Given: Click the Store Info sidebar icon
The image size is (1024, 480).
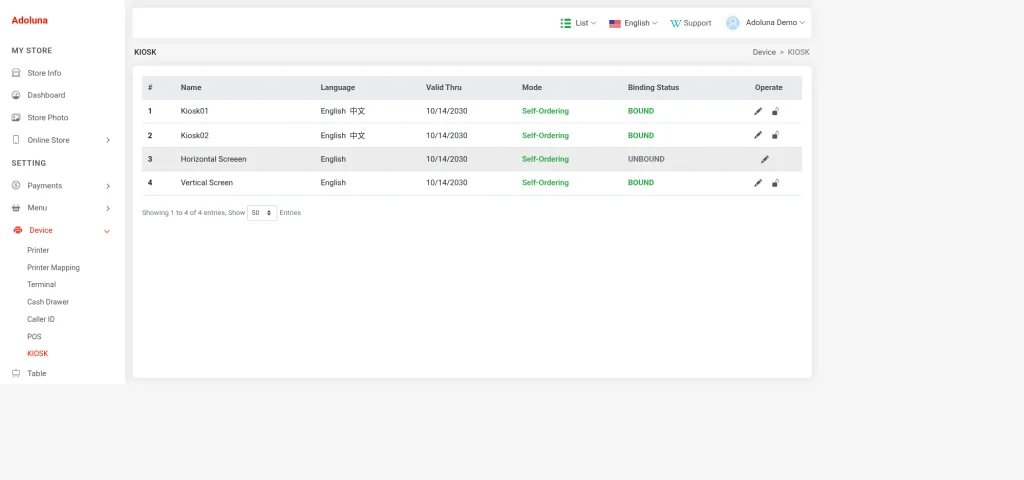Looking at the screenshot, I should [16, 73].
